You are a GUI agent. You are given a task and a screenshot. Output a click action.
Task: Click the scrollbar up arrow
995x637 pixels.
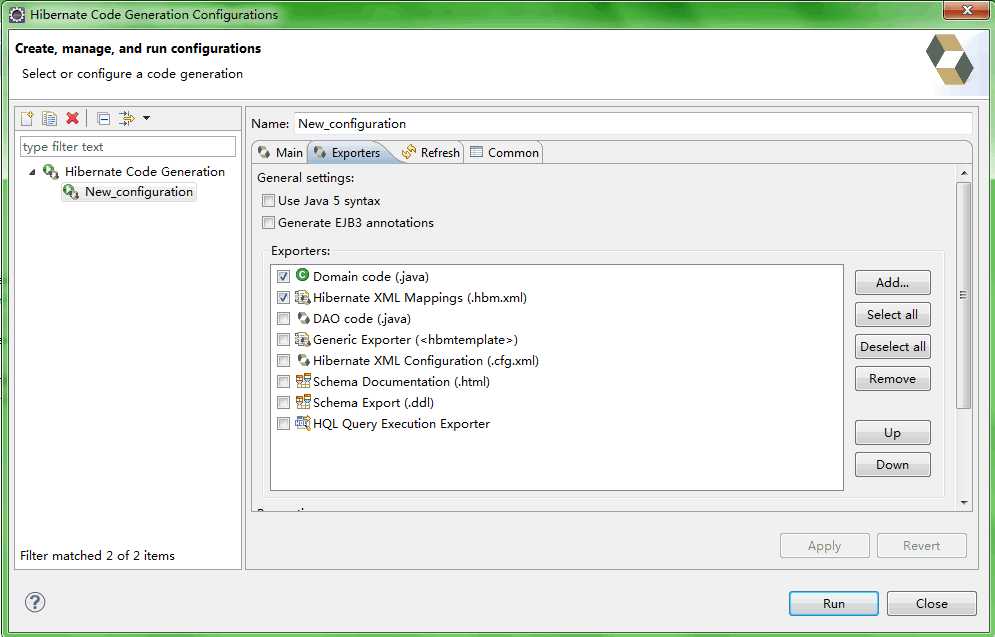tap(964, 173)
